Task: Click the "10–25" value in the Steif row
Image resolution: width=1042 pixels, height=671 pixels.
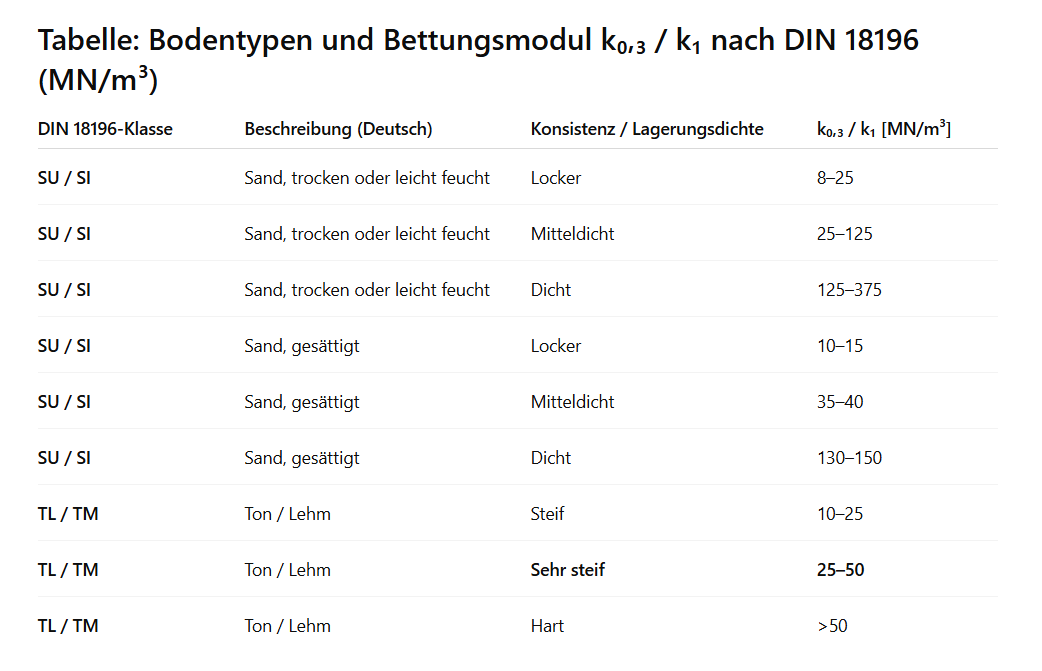Action: click(839, 514)
